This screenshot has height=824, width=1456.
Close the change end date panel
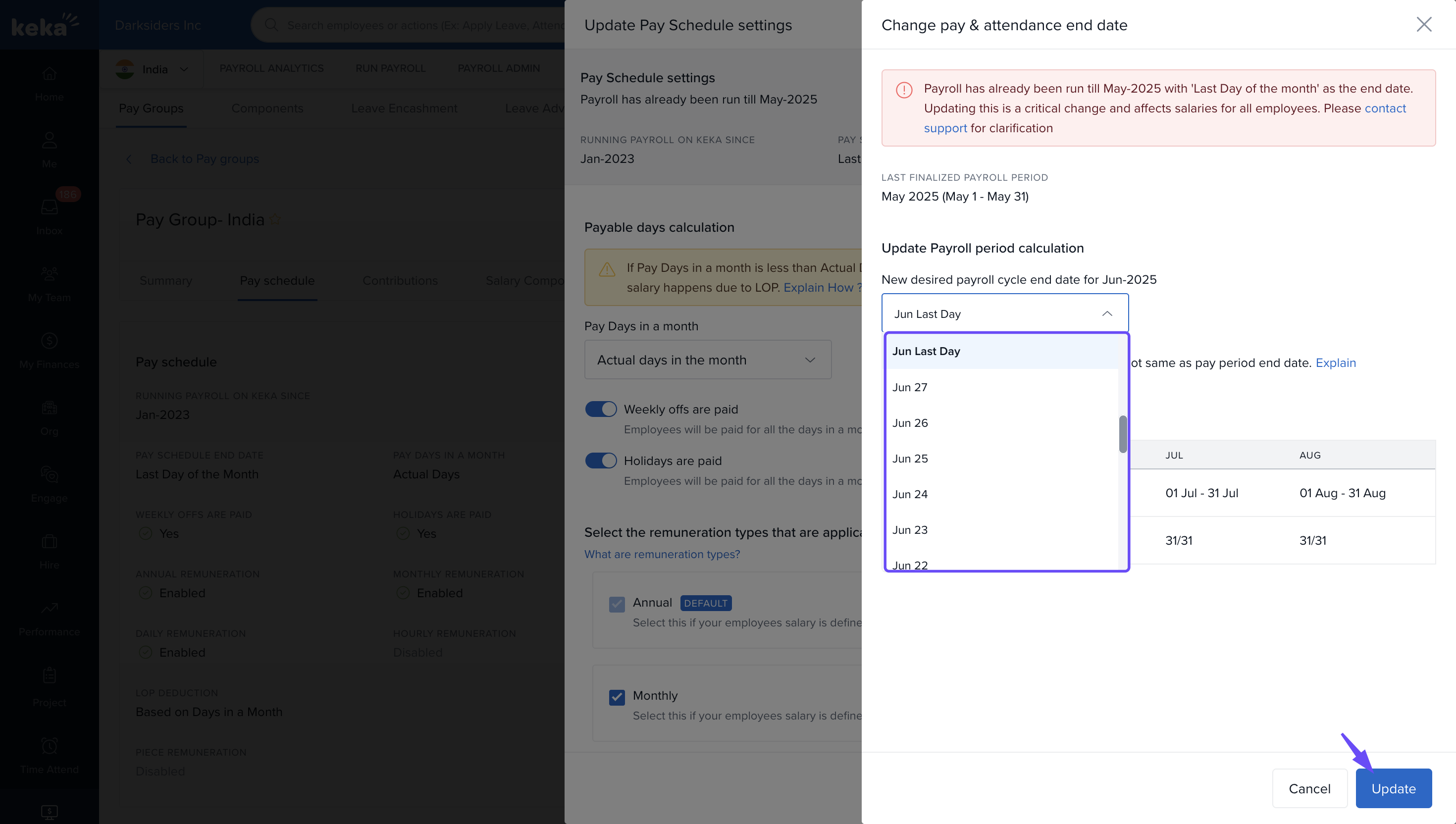[1424, 24]
